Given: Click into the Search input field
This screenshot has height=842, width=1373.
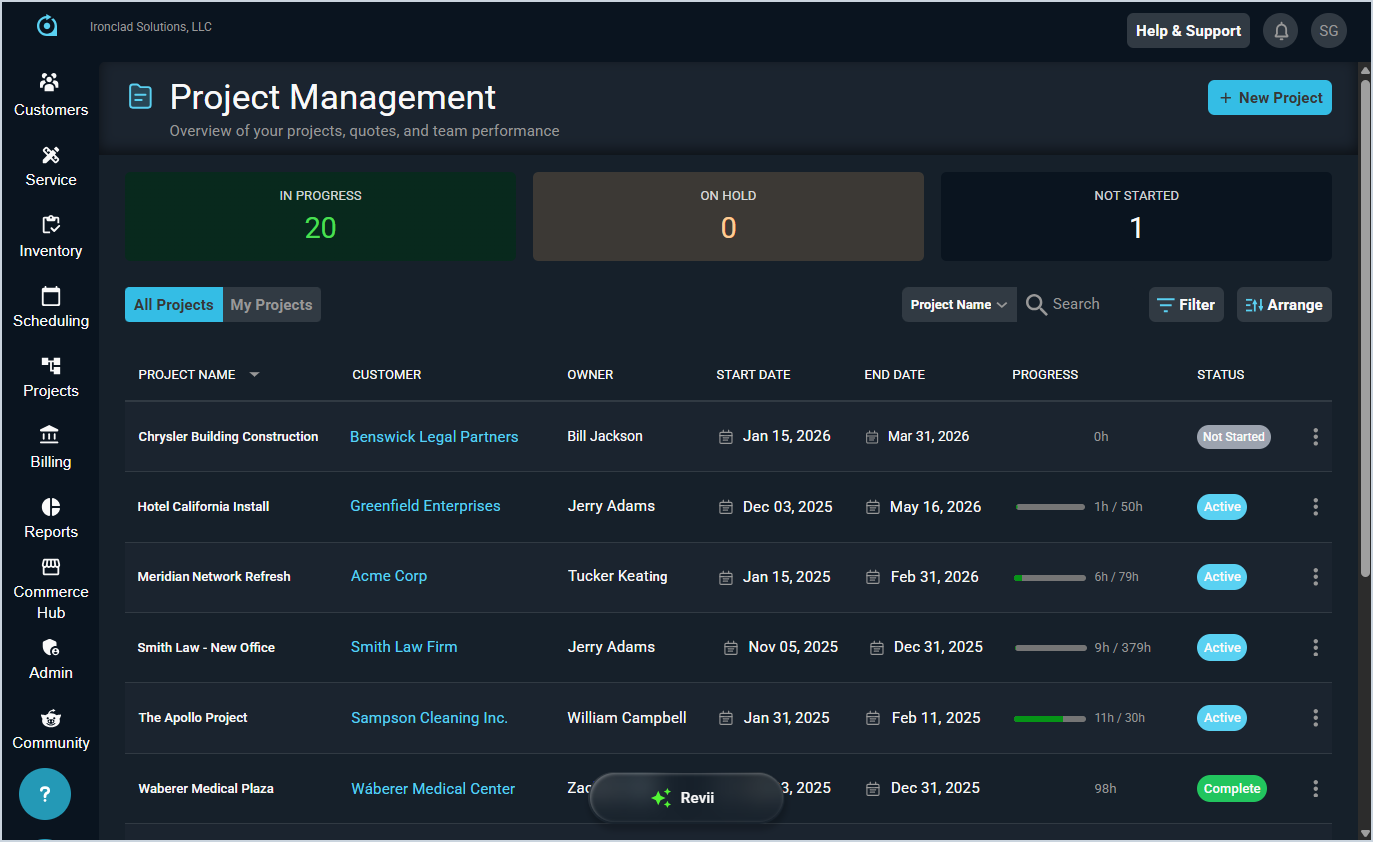Looking at the screenshot, I should pos(1085,305).
